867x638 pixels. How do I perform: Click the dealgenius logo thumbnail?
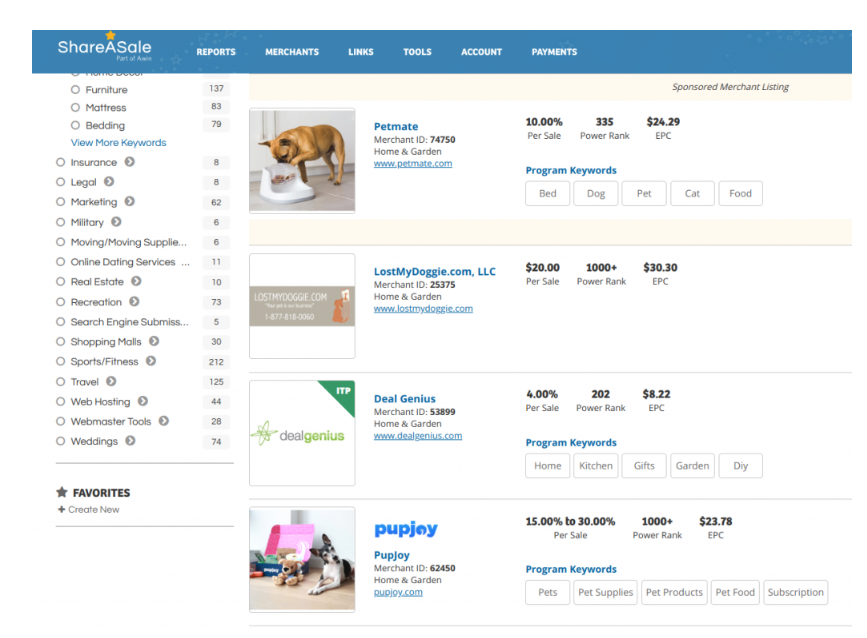(x=302, y=433)
